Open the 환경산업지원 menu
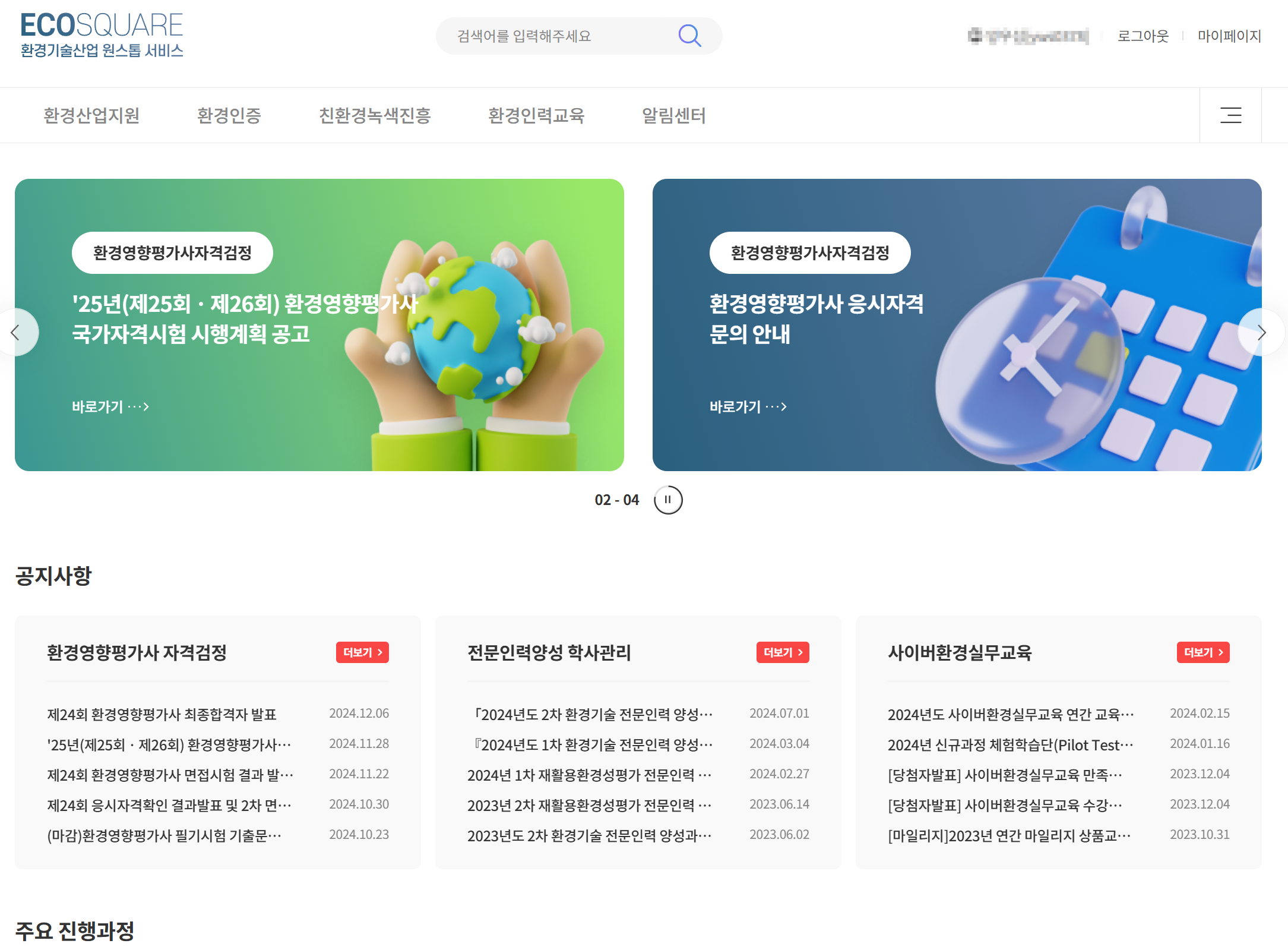Viewport: 1288px width, 950px height. point(91,115)
